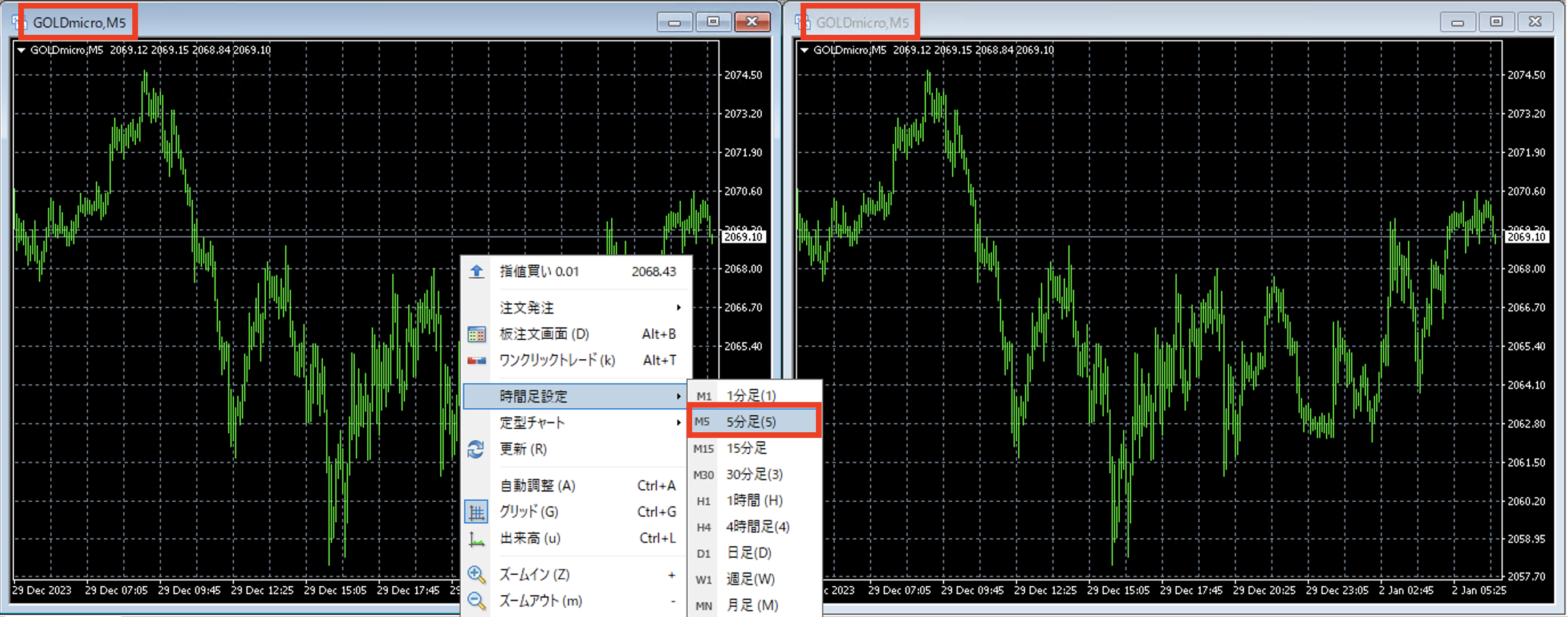Click the zoom-out magnifier icon
Image resolution: width=1568 pixels, height=617 pixels.
[476, 601]
